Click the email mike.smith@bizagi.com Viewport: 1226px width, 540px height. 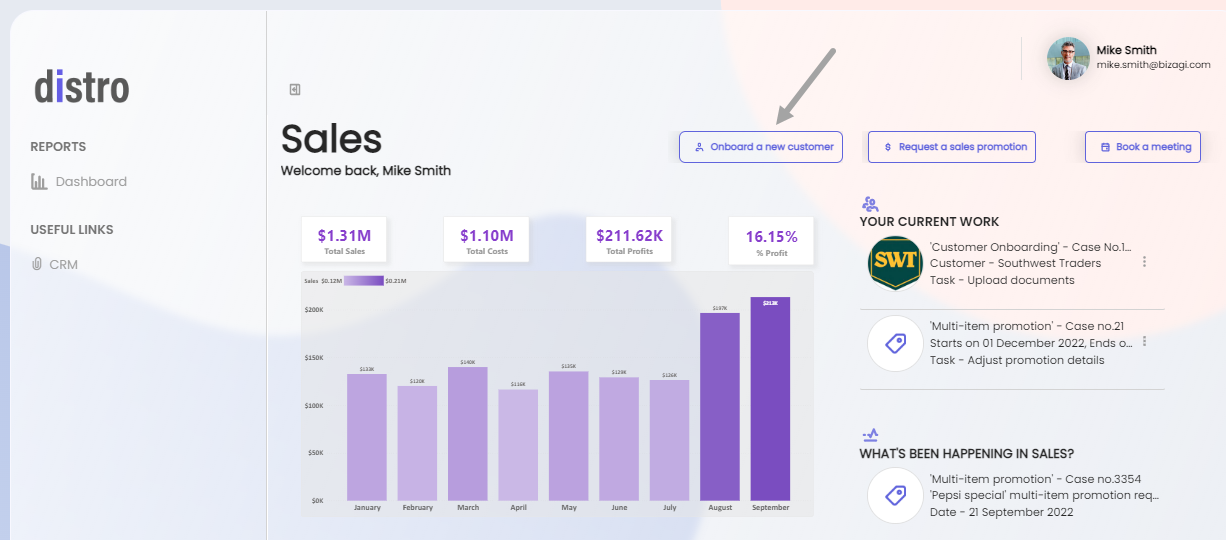pyautogui.click(x=1153, y=65)
